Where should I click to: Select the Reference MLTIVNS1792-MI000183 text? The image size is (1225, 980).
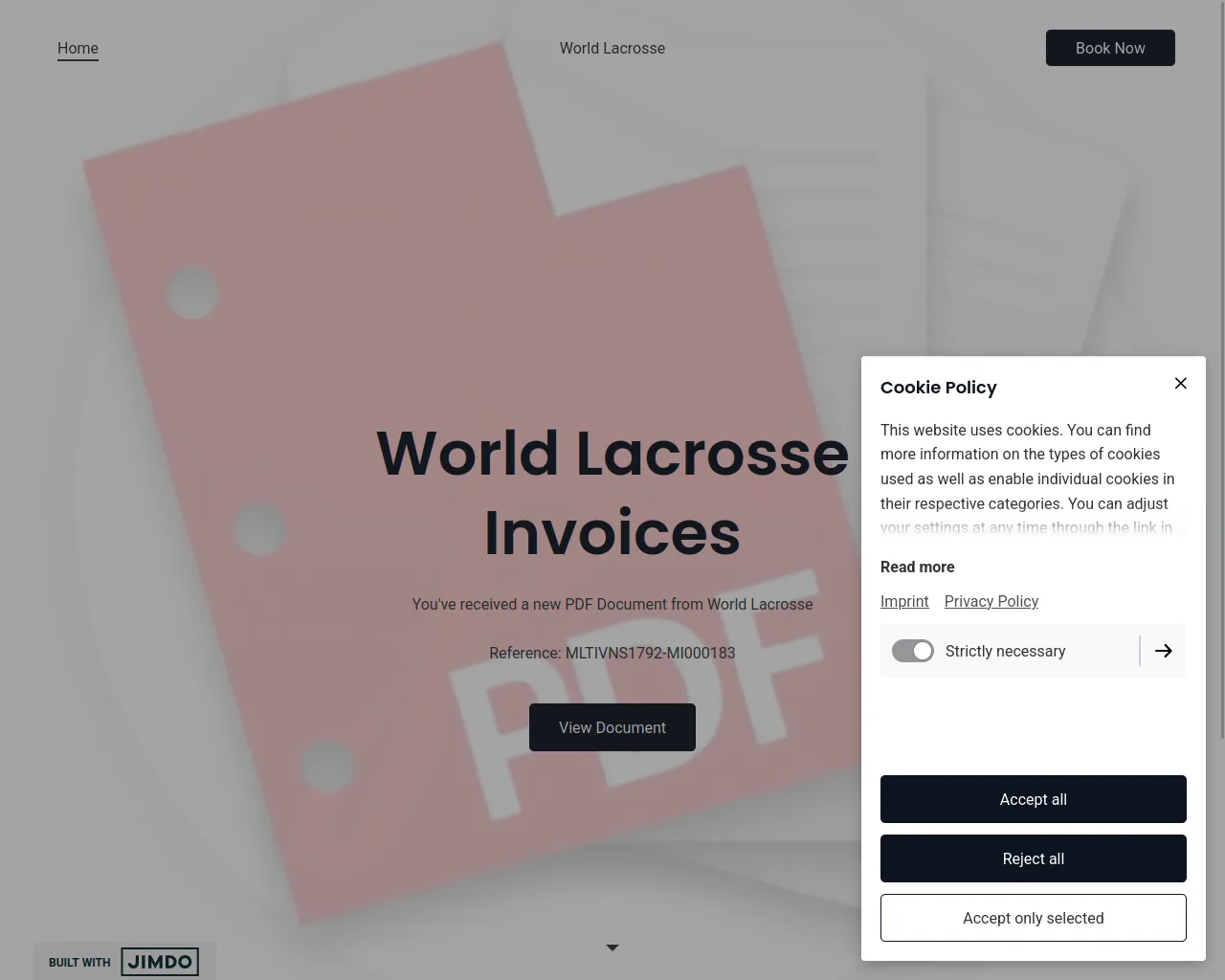[612, 653]
